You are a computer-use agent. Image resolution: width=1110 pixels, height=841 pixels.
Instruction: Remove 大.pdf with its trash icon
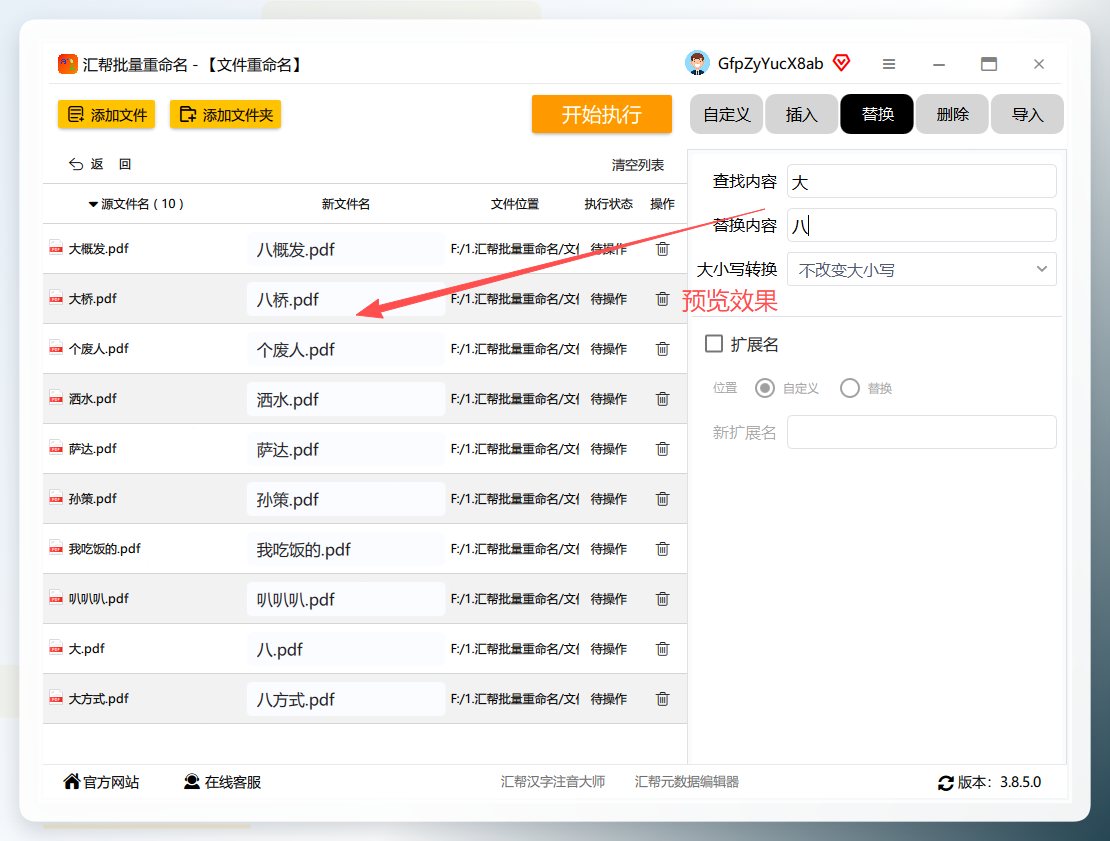(663, 649)
